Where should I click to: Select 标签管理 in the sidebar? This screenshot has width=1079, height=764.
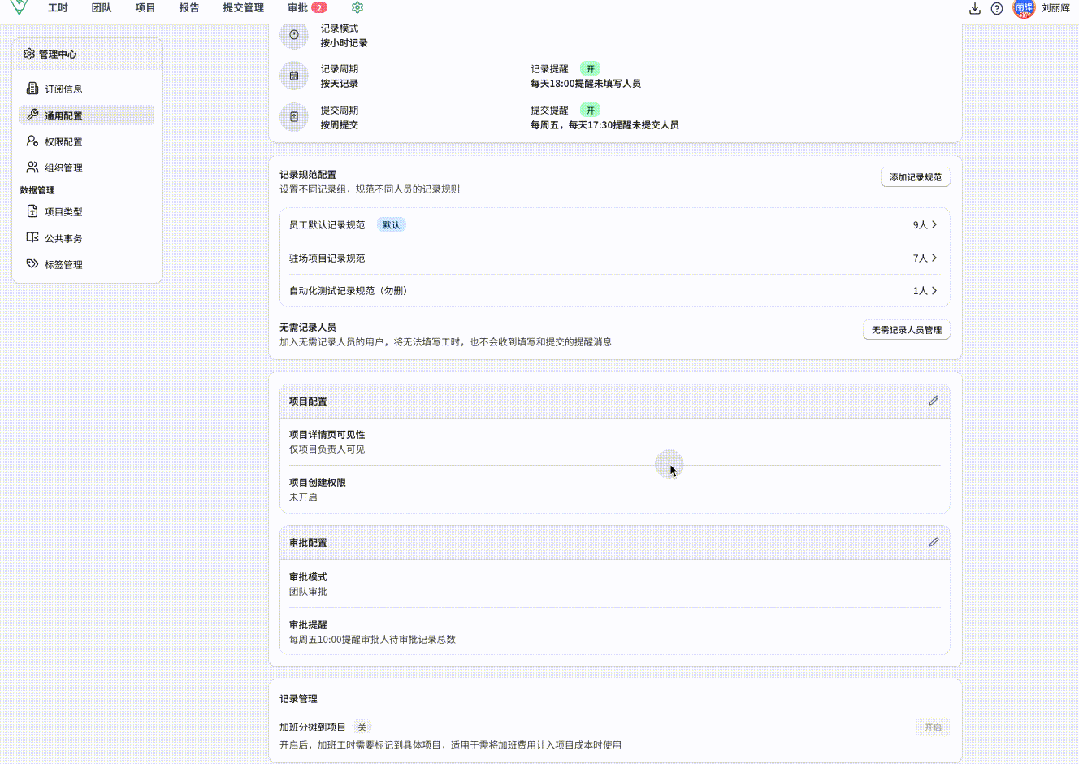[x=87, y=264]
